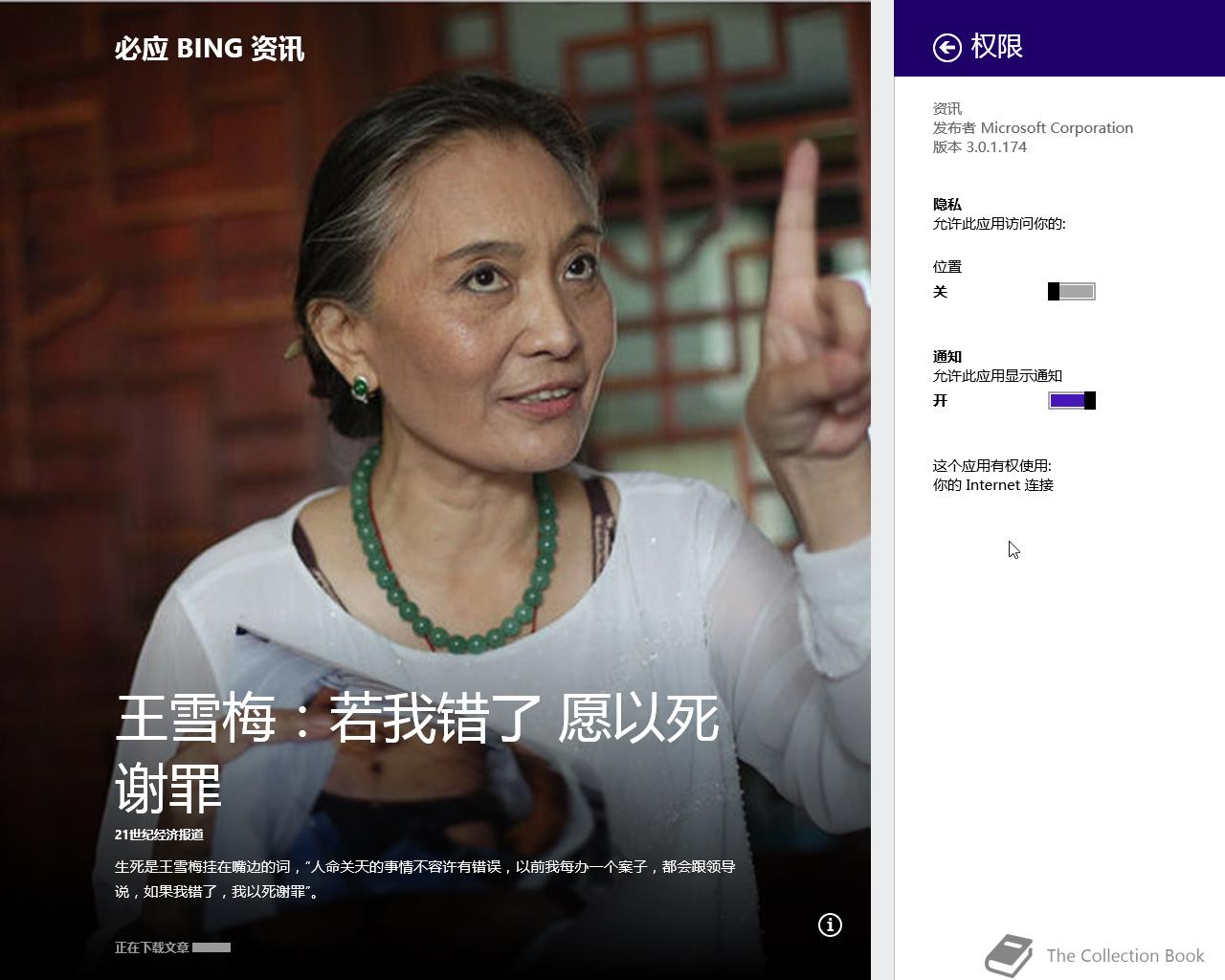
Task: Turn on the 位置 location switch
Action: (x=1072, y=292)
